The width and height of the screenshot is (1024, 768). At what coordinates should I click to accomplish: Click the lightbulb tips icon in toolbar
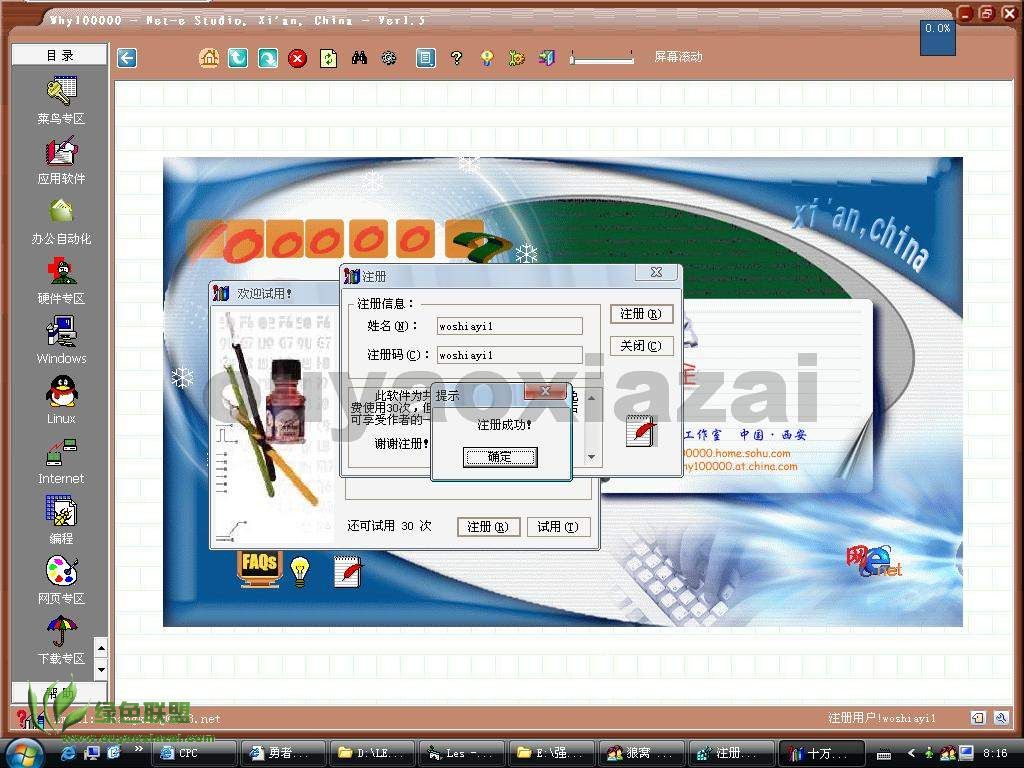(x=487, y=58)
